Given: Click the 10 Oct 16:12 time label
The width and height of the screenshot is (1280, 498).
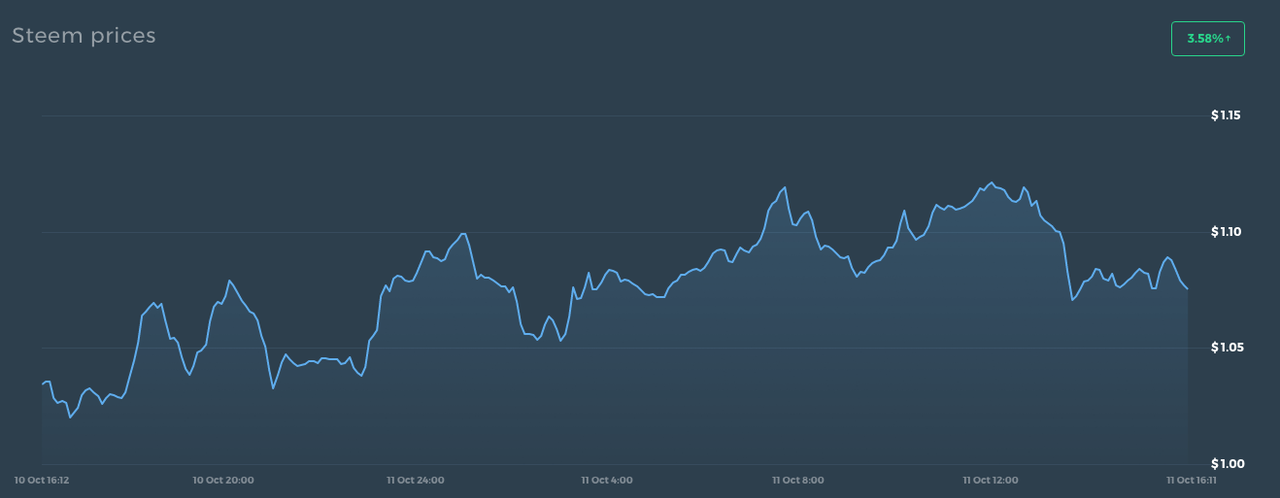Looking at the screenshot, I should [x=43, y=481].
